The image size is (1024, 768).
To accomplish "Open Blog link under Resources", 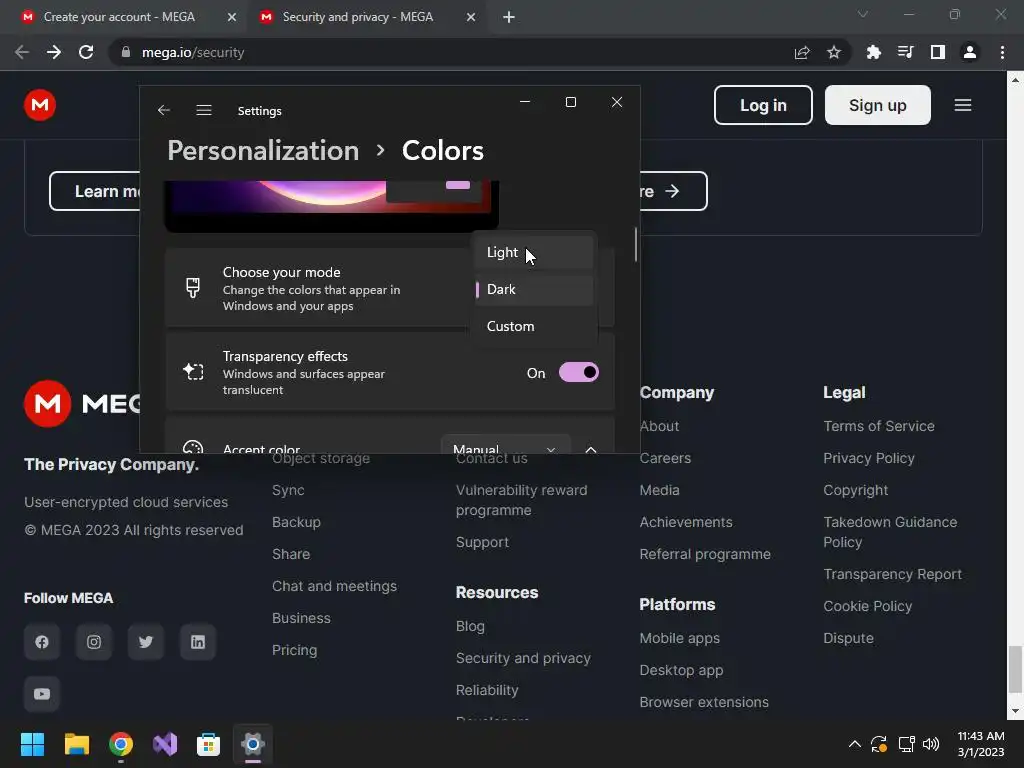I will point(470,626).
